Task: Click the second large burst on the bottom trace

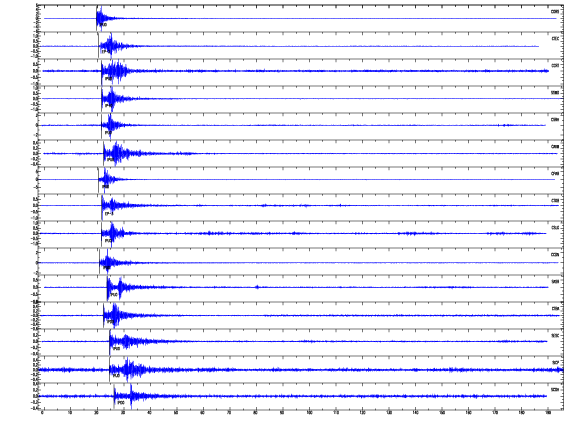Action: point(132,396)
